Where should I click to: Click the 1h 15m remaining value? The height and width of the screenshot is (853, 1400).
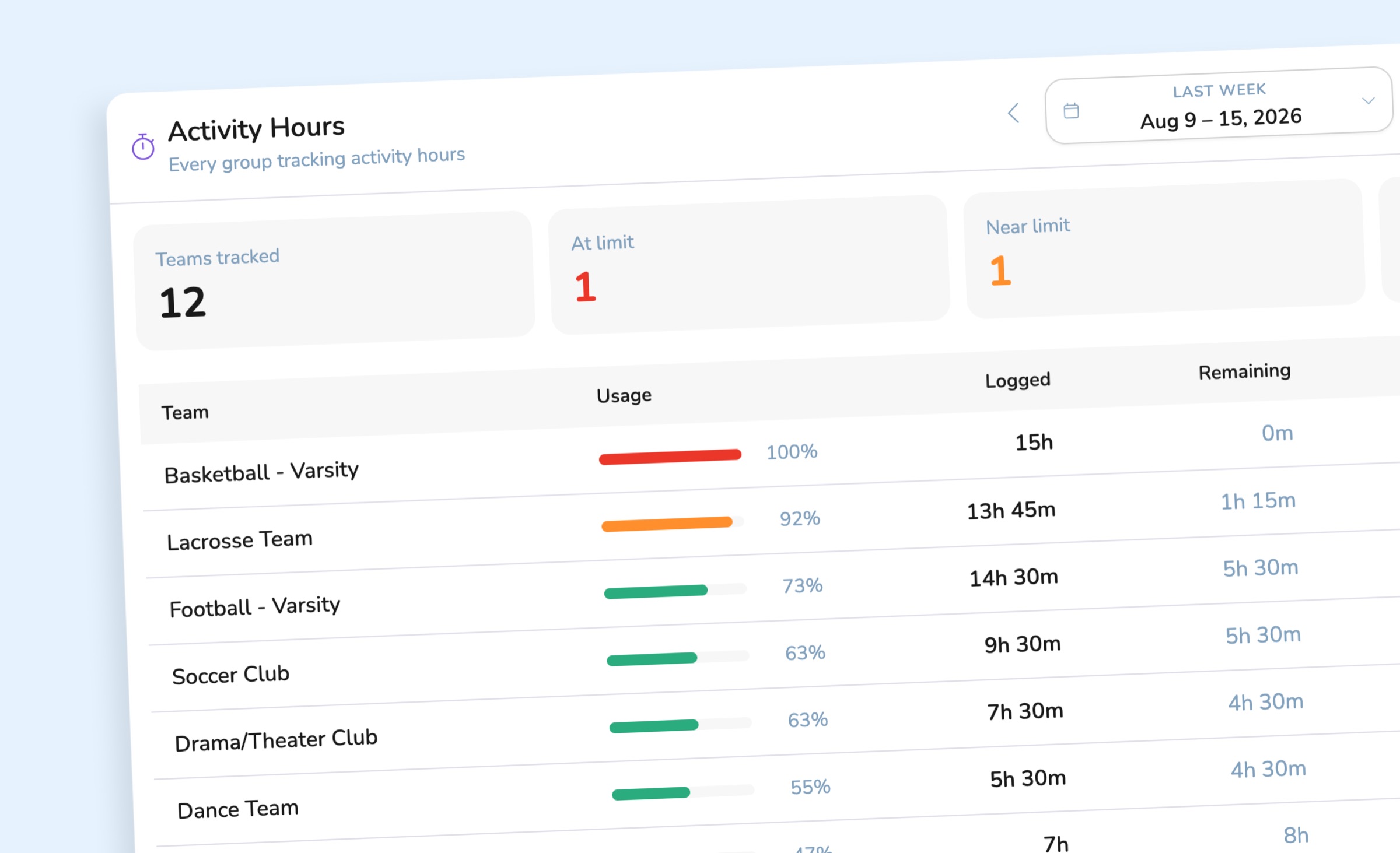coord(1258,501)
